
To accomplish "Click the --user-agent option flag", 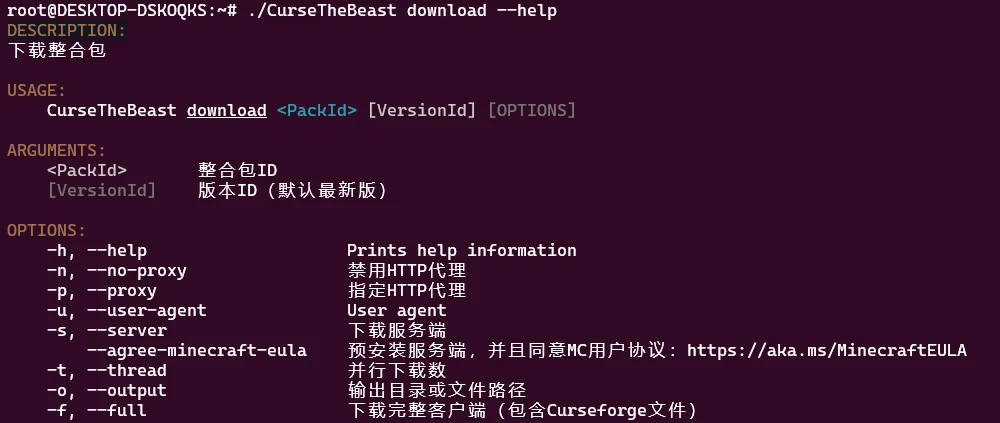I will pos(147,311).
